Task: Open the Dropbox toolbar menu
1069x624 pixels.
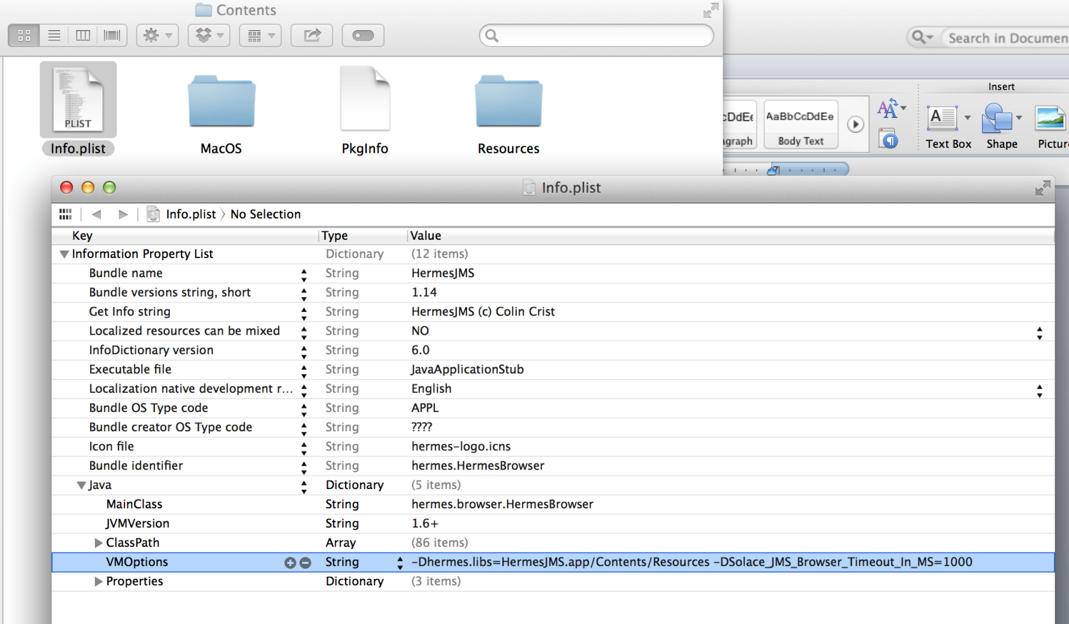Action: coord(208,35)
